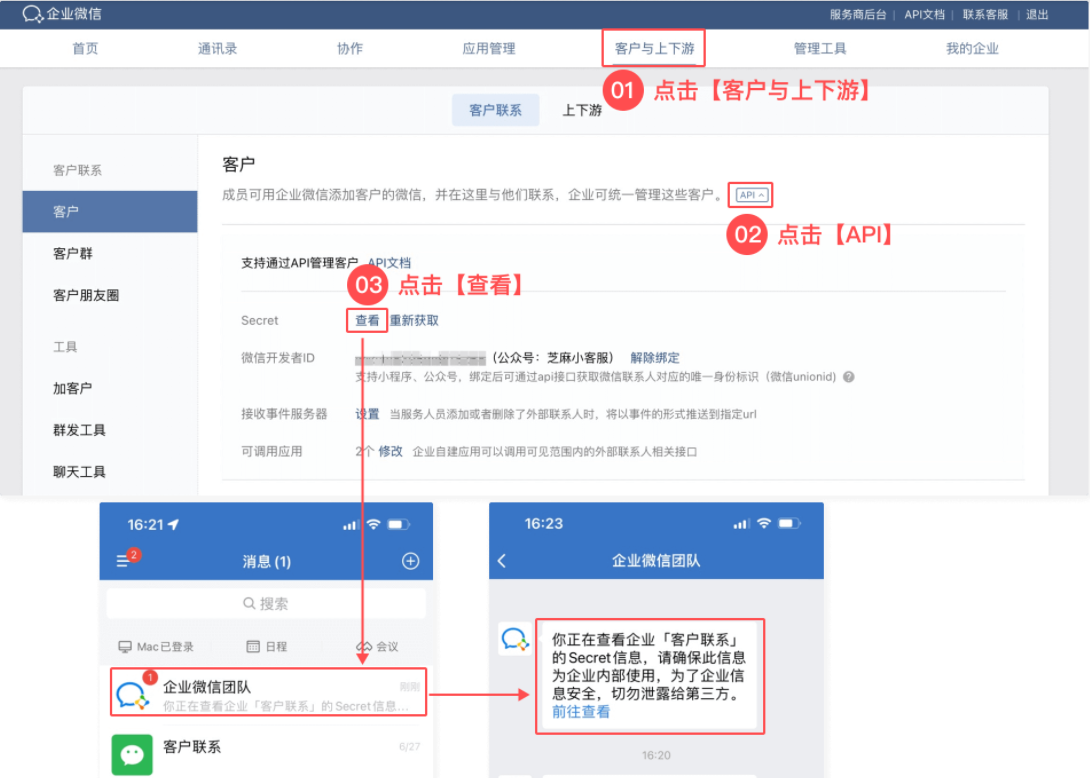This screenshot has height=778, width=1090.
Task: Go to the 我的企业 tab
Action: 972,49
